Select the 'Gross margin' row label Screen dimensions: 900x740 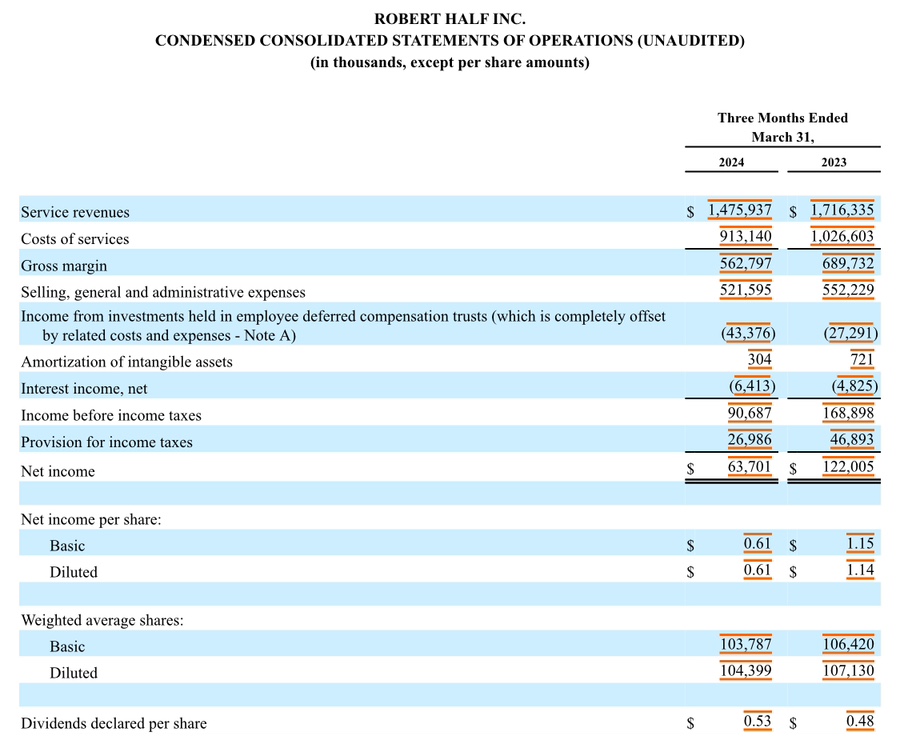[x=64, y=266]
